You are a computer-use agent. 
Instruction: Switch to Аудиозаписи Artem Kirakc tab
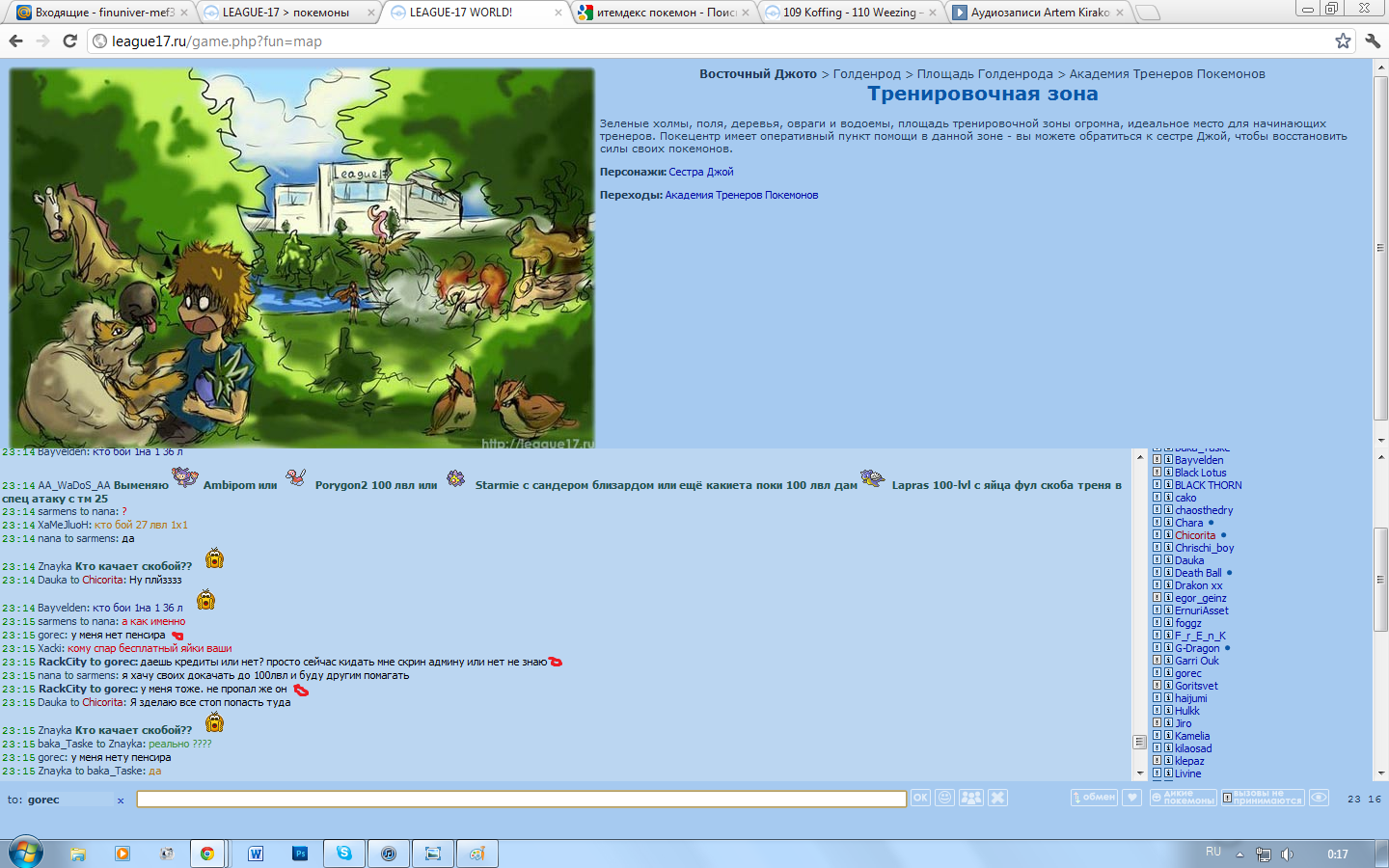click(1037, 13)
